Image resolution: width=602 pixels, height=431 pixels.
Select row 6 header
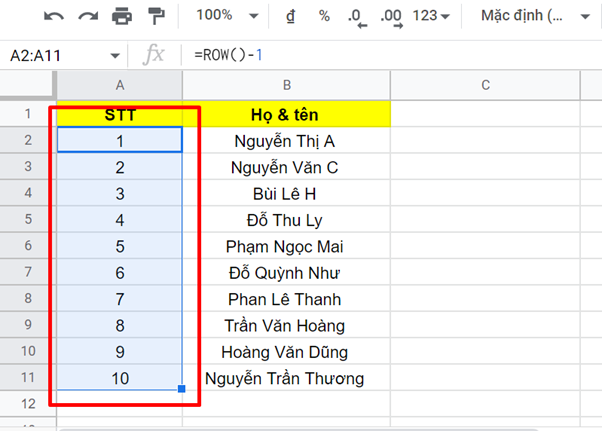point(28,246)
